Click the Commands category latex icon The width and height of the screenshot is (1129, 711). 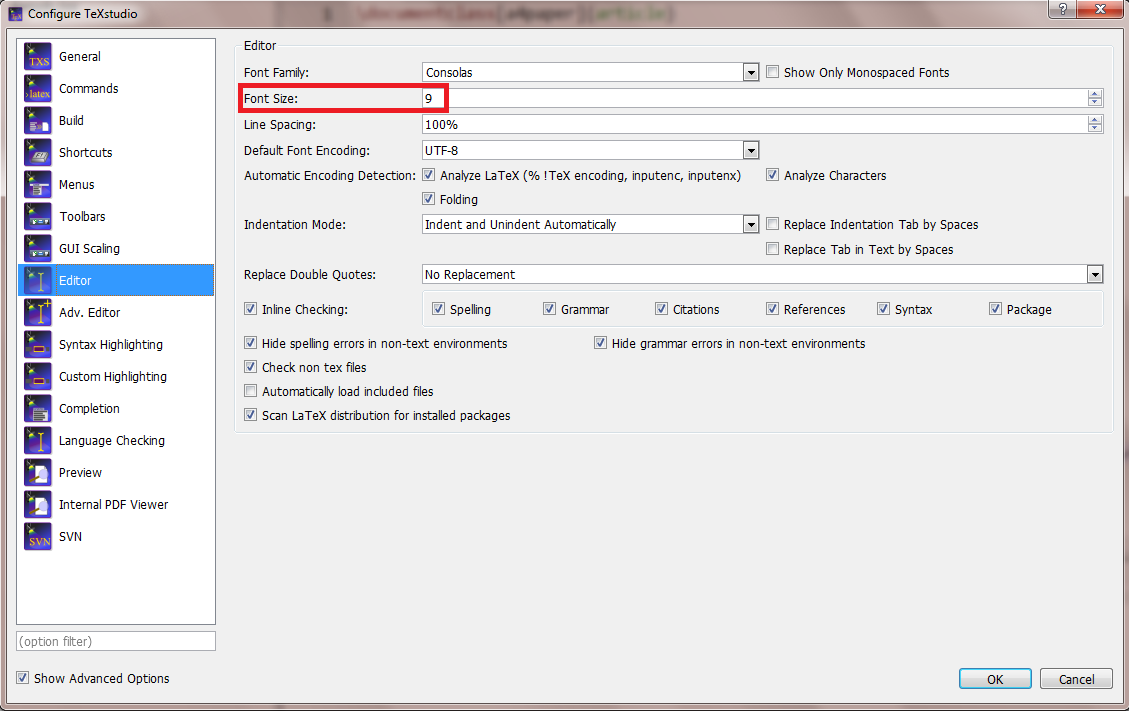tap(38, 89)
